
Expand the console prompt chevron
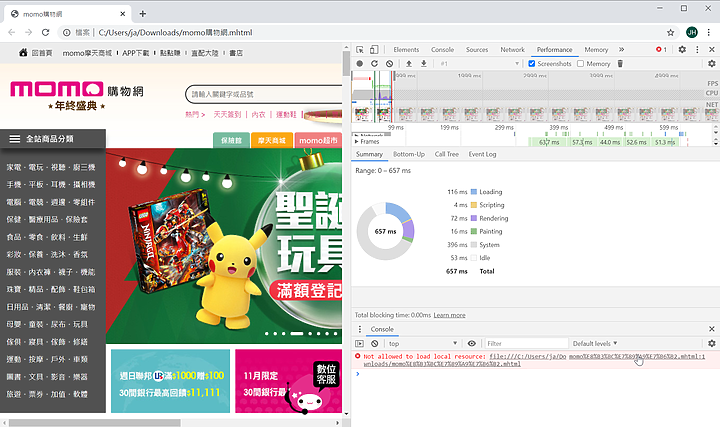click(358, 374)
